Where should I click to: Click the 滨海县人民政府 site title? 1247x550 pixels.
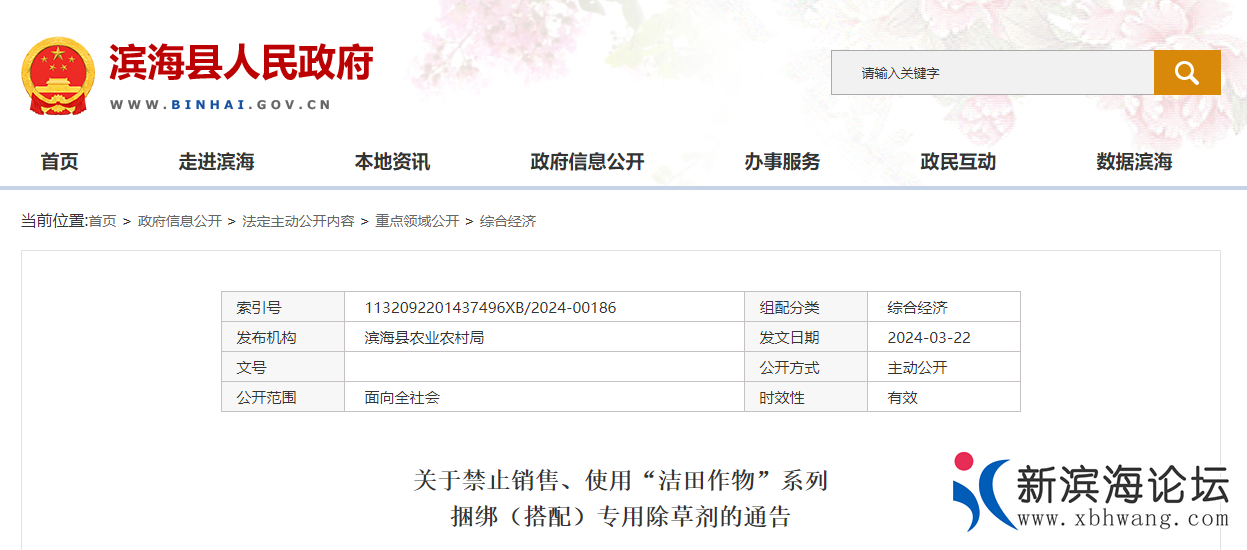pos(241,62)
